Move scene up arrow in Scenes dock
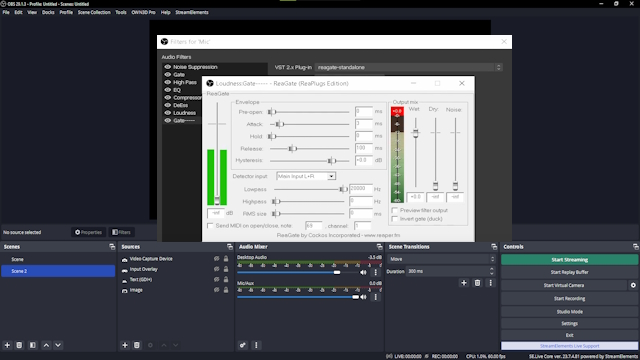 (46, 345)
